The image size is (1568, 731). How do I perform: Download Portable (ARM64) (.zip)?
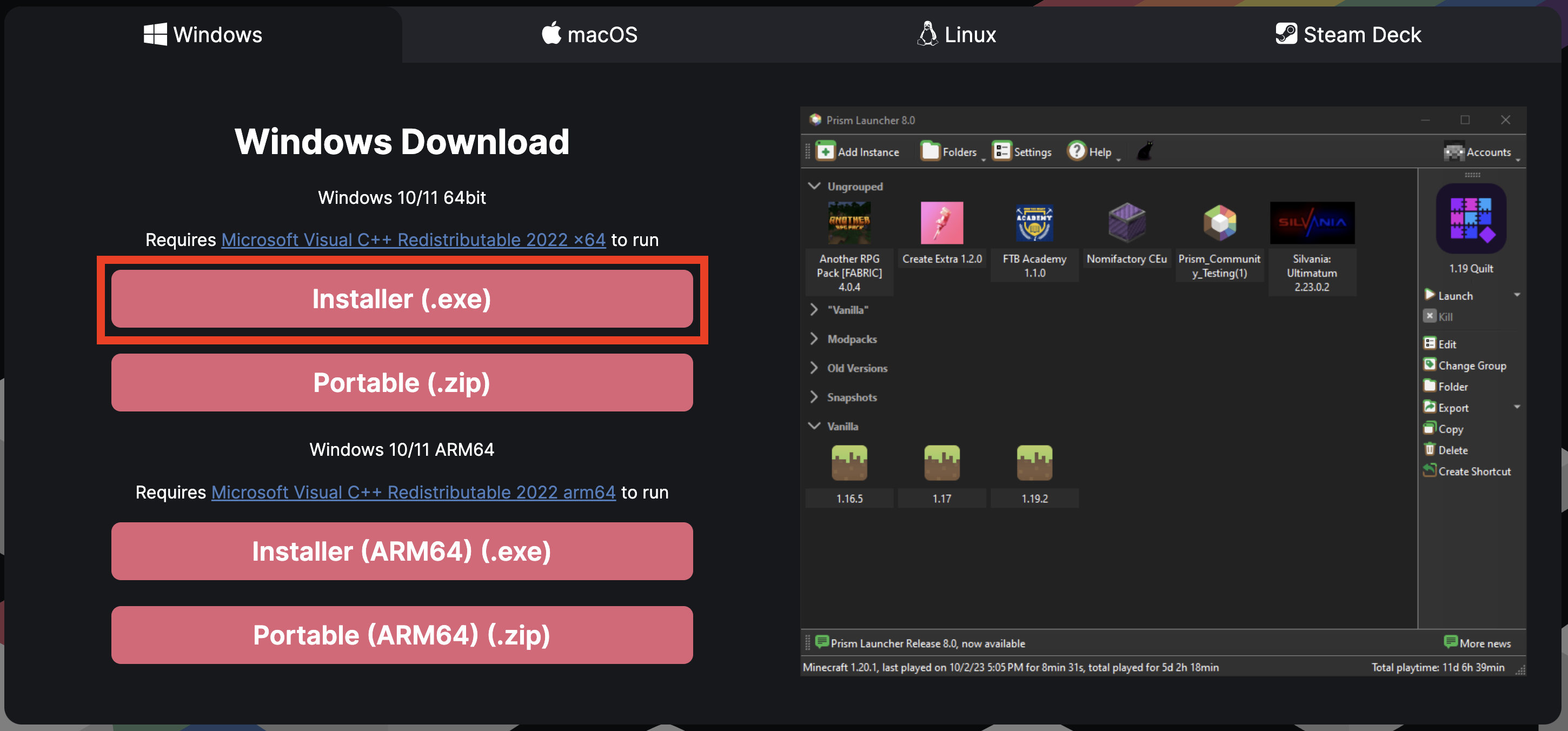[402, 635]
